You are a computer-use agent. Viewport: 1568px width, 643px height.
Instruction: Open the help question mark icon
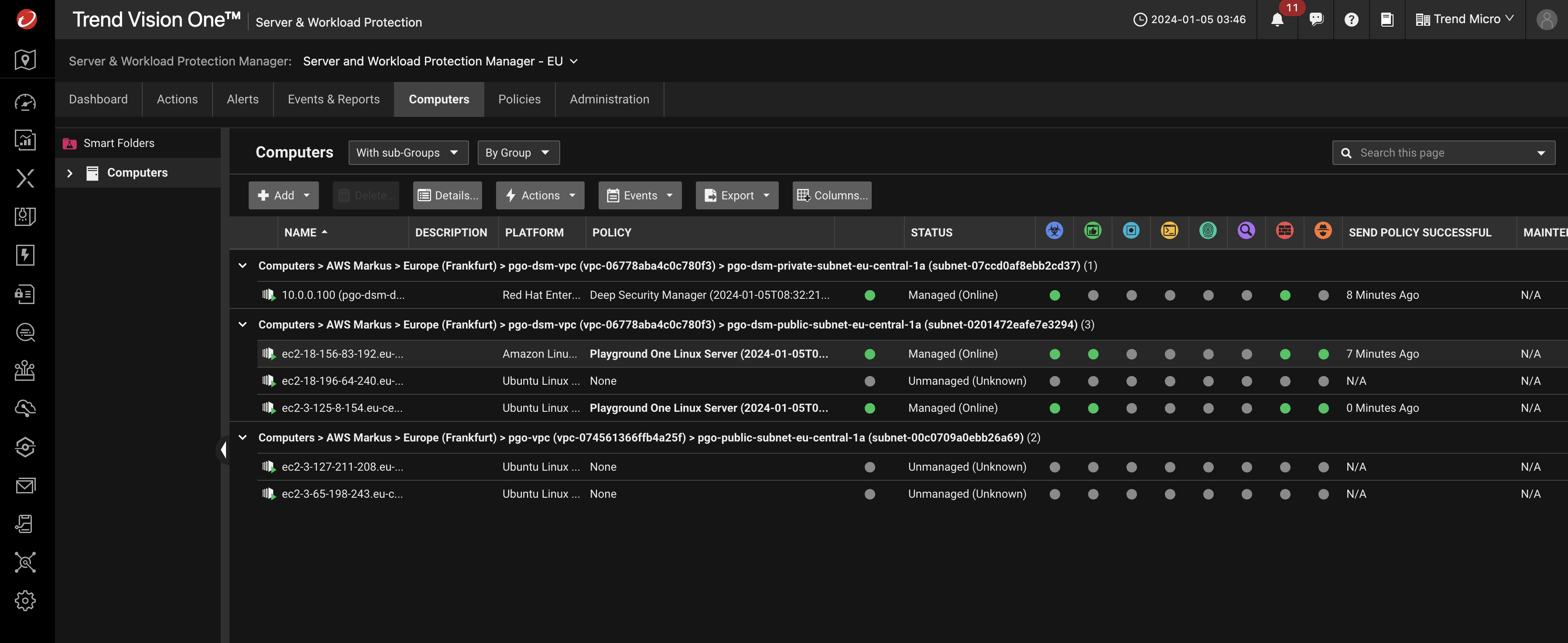tap(1351, 20)
